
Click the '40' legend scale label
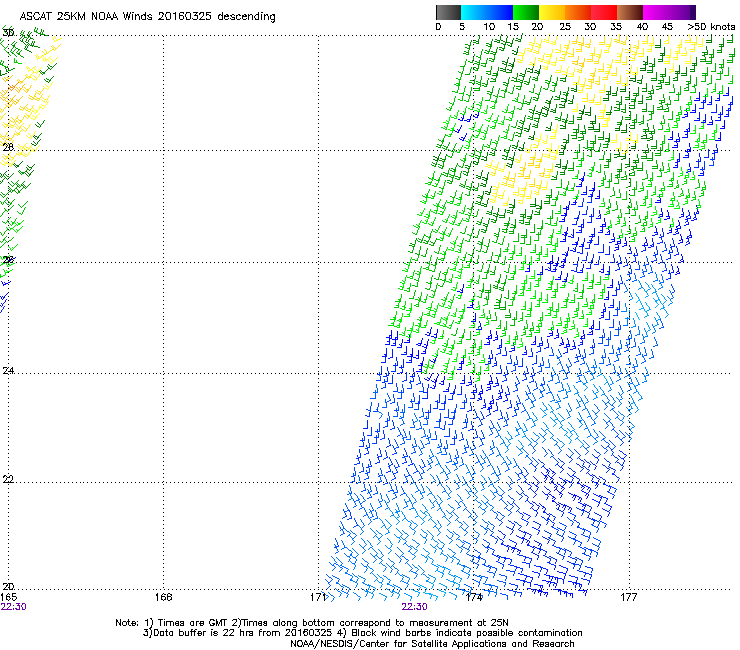tap(642, 27)
